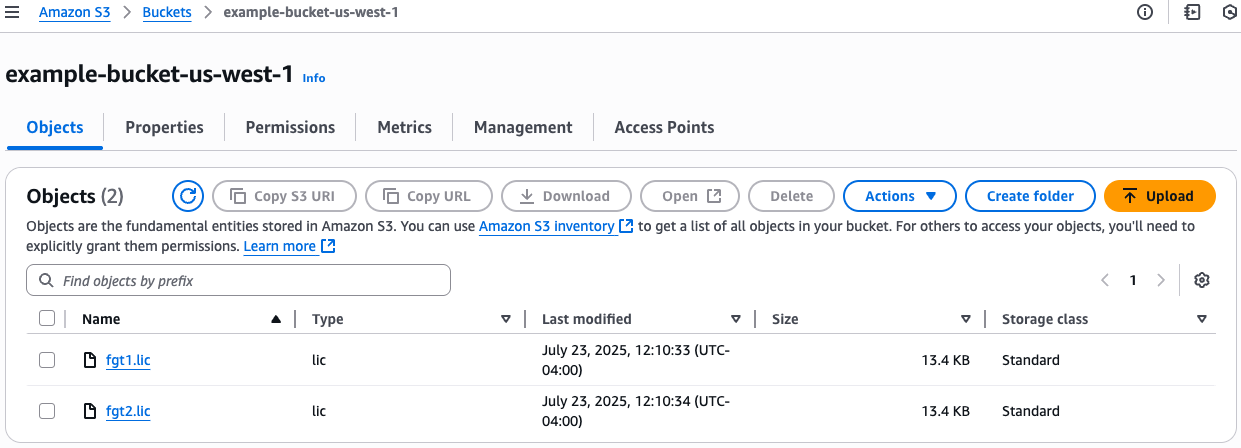The image size is (1241, 448).
Task: Expand the Actions dropdown
Action: point(900,196)
